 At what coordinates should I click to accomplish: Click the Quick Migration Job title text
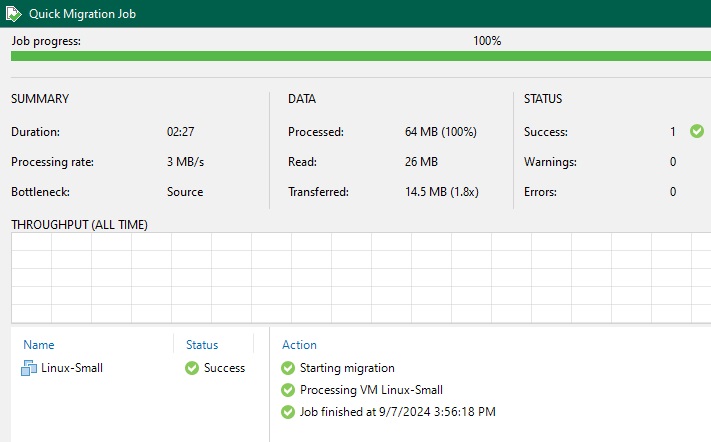click(x=83, y=14)
